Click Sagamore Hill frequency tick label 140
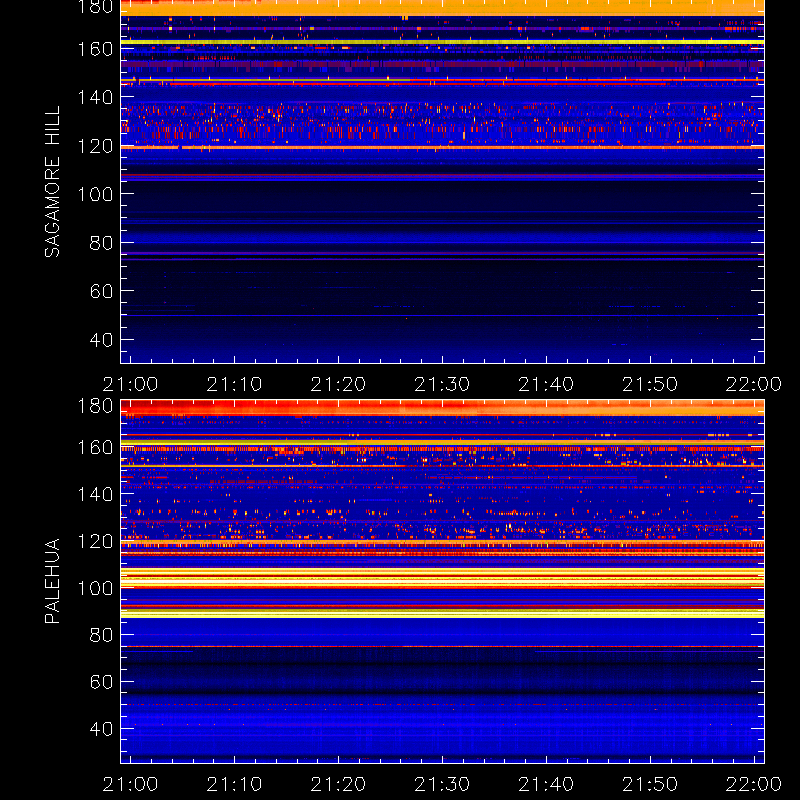Image resolution: width=800 pixels, height=800 pixels. (x=95, y=97)
